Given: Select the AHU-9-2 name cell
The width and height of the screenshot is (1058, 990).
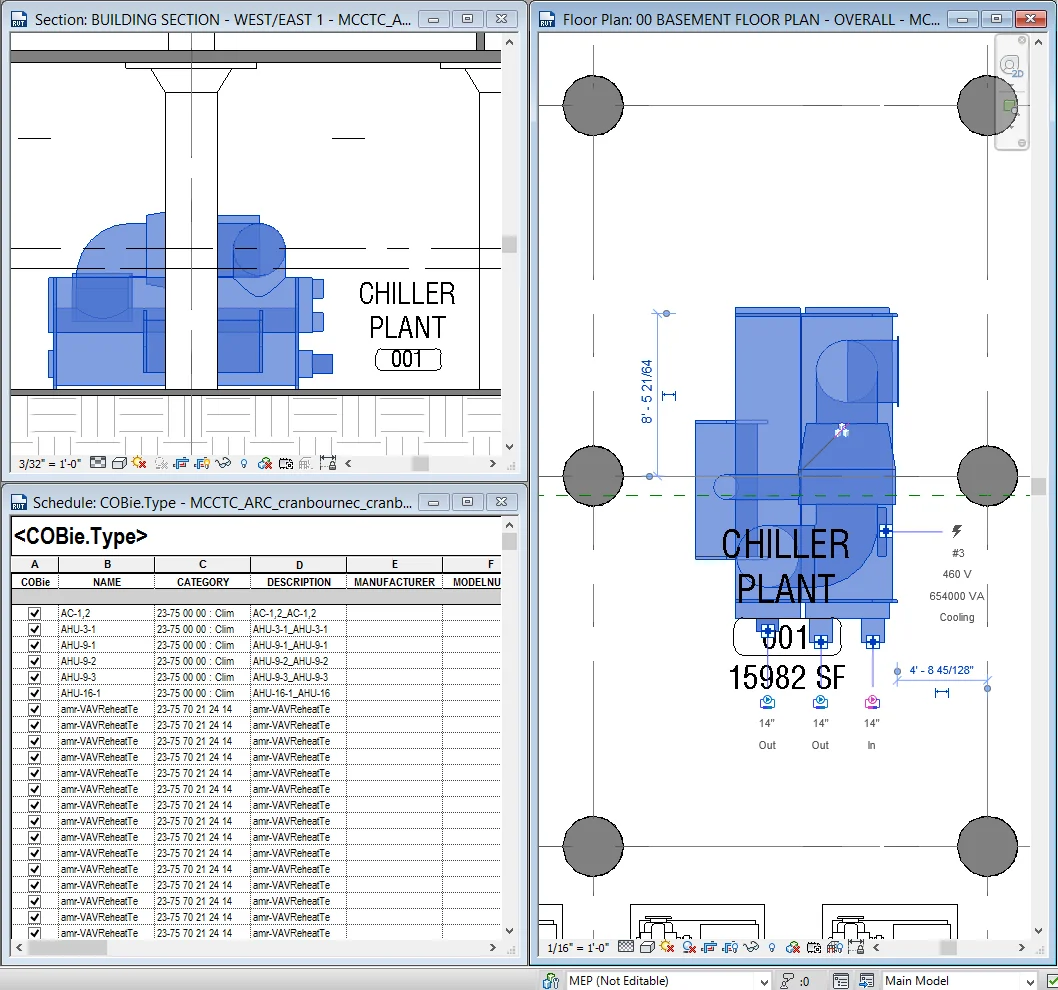Looking at the screenshot, I should click(x=107, y=661).
